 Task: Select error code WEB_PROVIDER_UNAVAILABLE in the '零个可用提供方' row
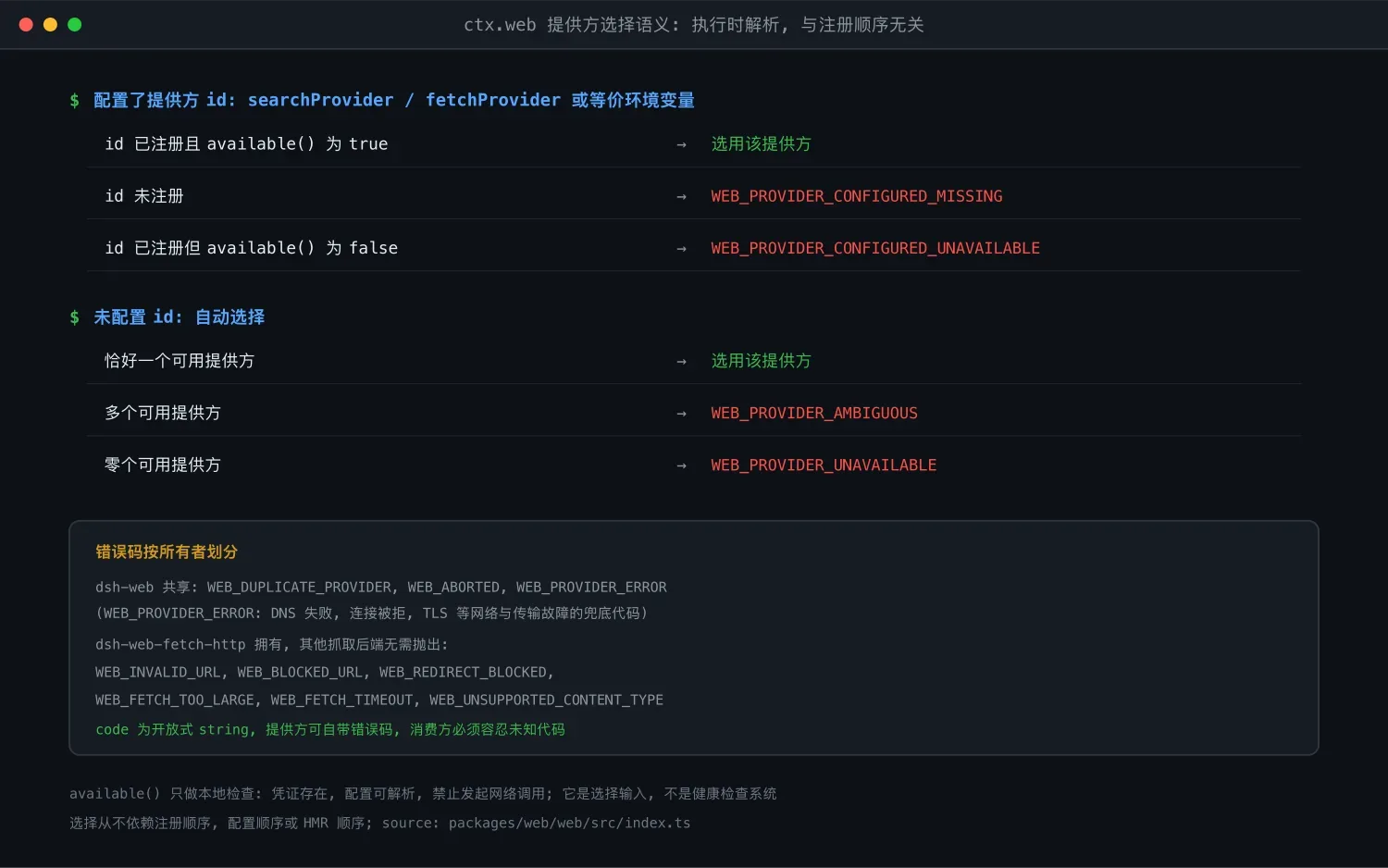point(824,465)
